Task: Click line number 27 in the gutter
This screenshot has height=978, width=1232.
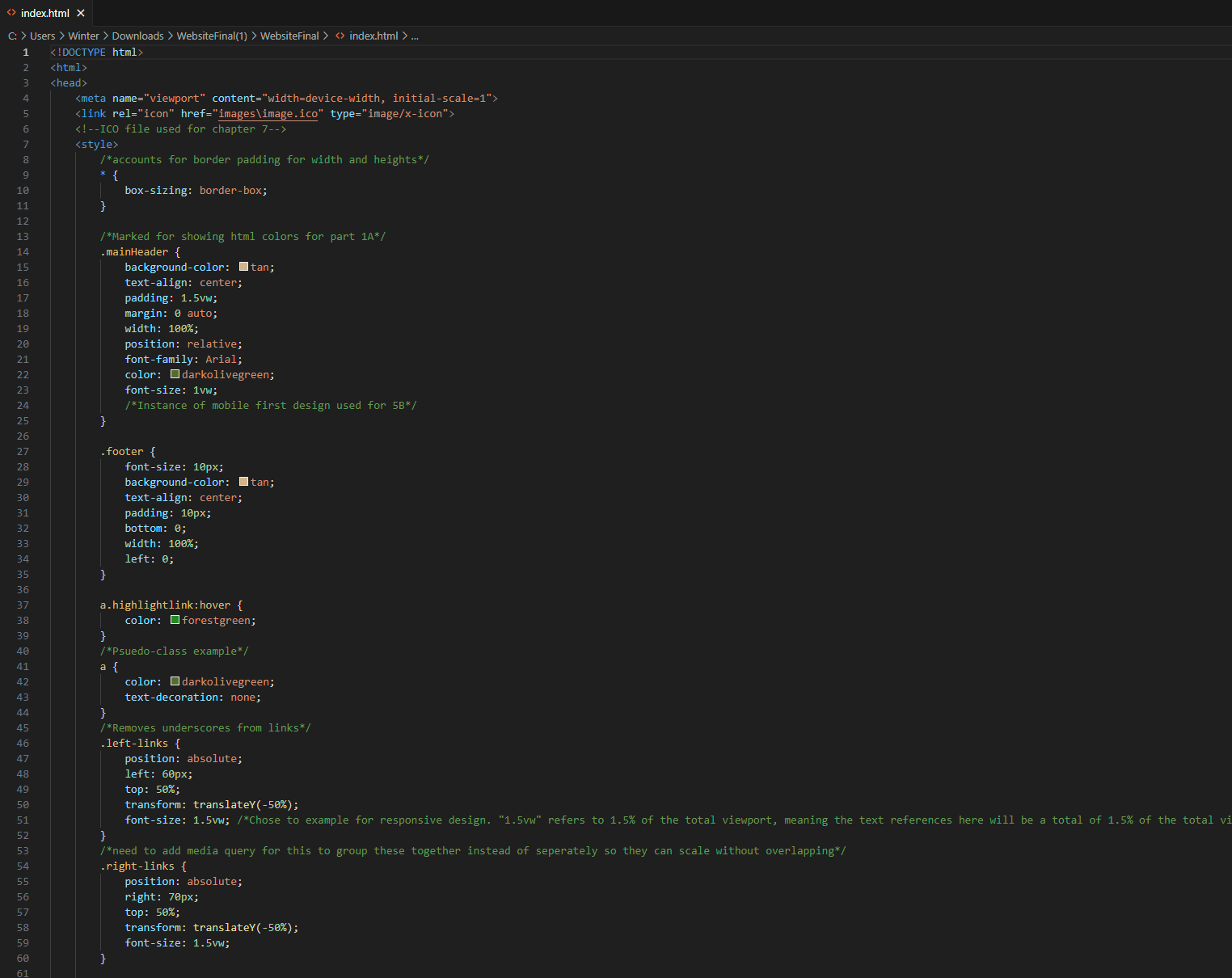Action: coord(23,452)
